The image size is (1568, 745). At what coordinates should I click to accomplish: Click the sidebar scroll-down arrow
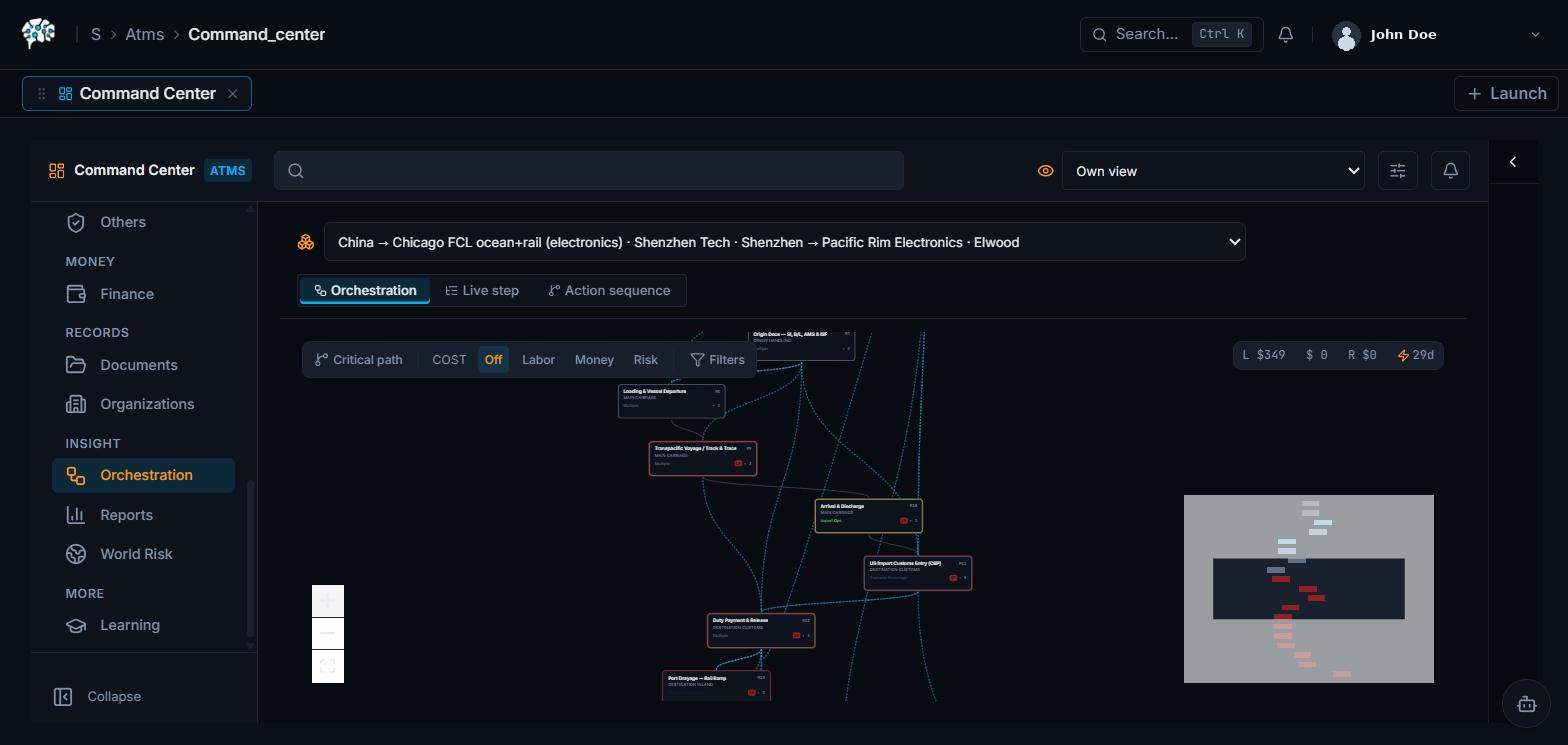tap(250, 646)
